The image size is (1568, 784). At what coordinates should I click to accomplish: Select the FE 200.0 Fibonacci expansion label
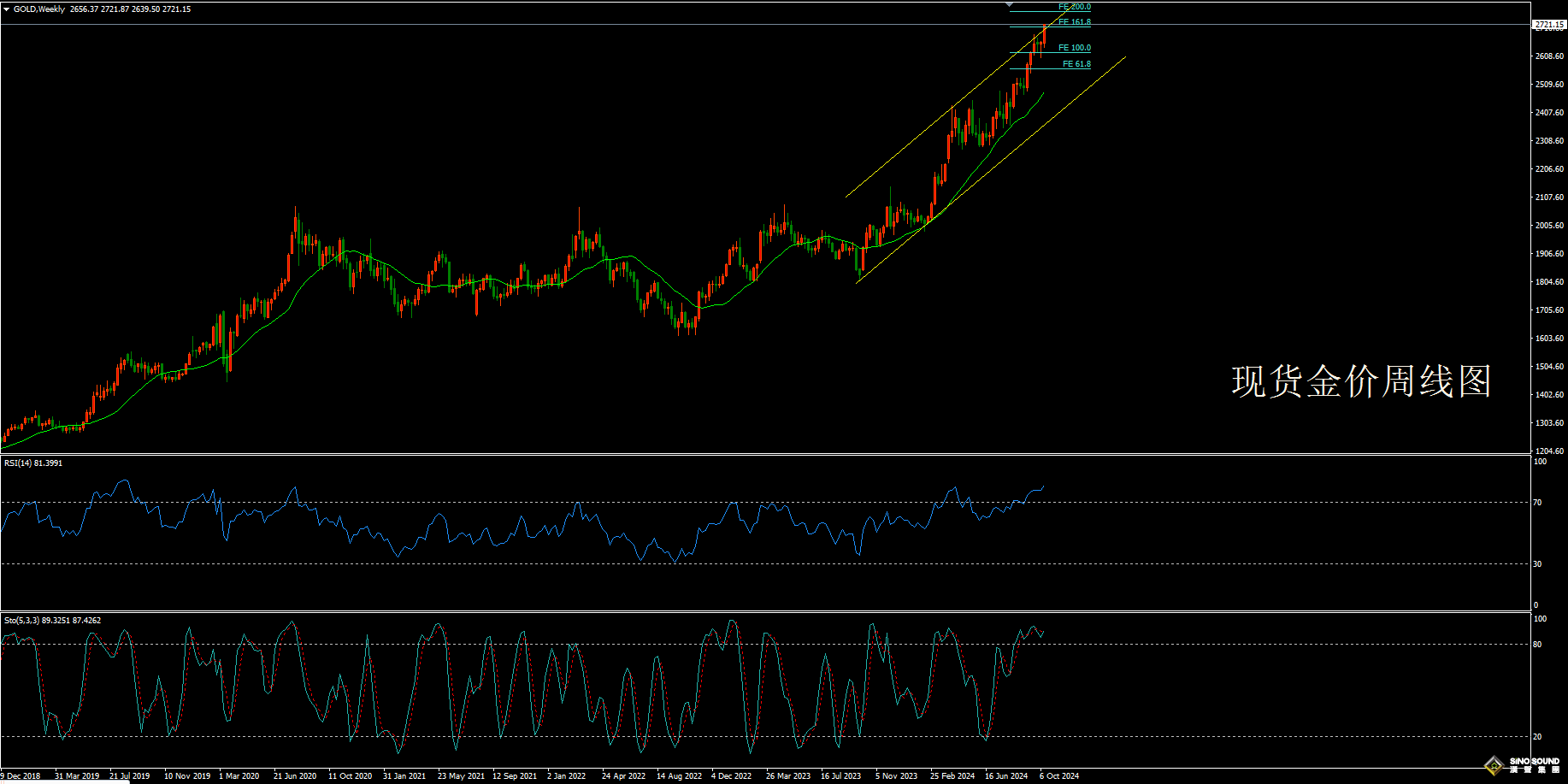pyautogui.click(x=1074, y=7)
